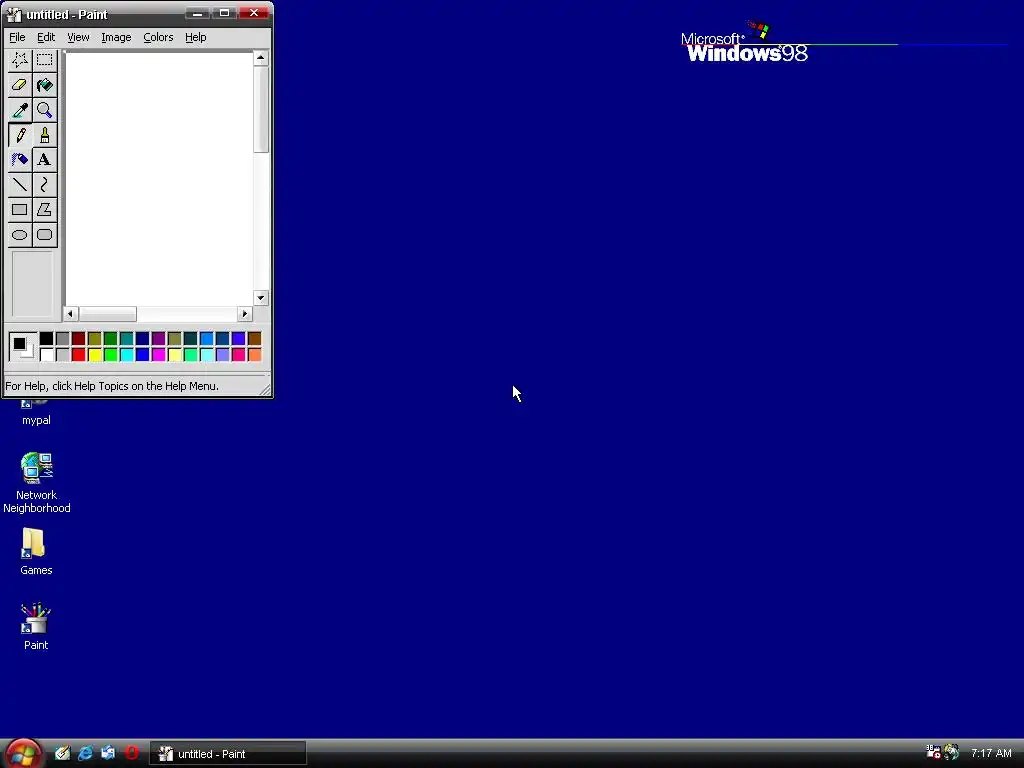Viewport: 1024px width, 768px height.
Task: Pick the Fill With Color bucket tool
Action: coord(44,85)
